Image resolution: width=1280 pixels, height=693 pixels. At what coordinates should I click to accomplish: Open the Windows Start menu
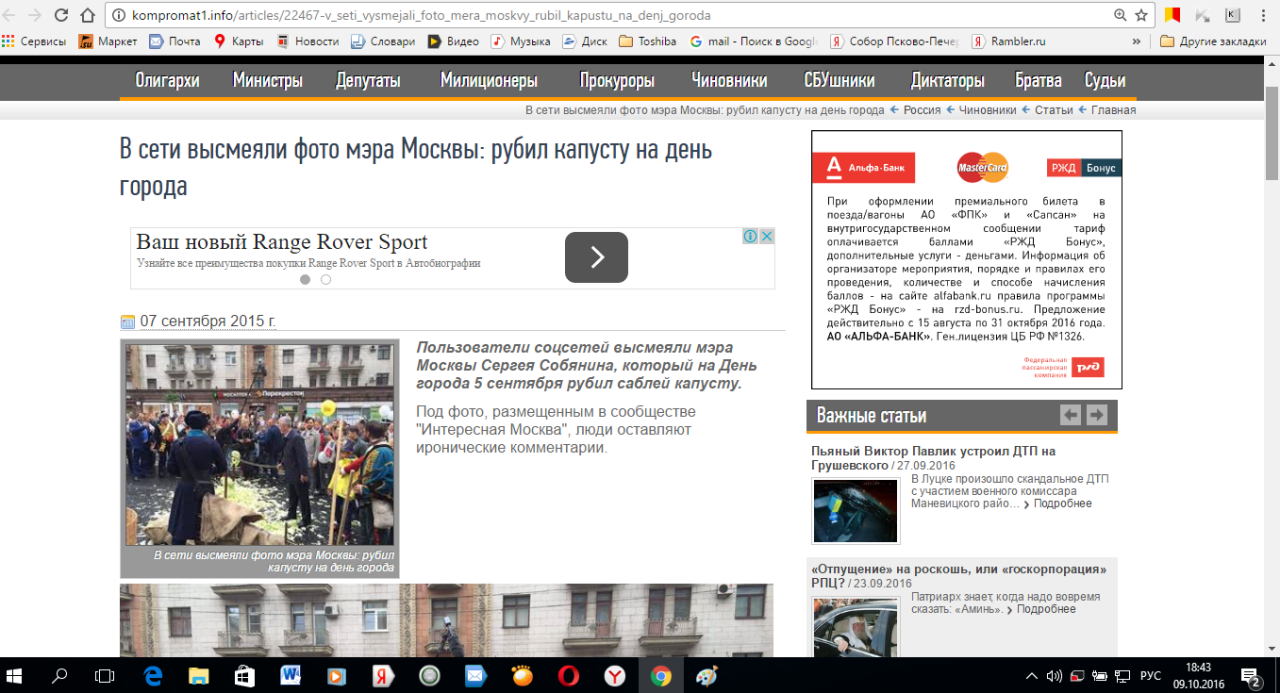[15, 675]
